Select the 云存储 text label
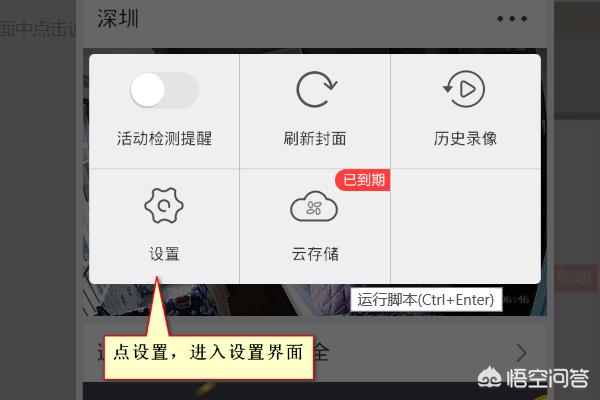The width and height of the screenshot is (600, 400). (x=315, y=254)
